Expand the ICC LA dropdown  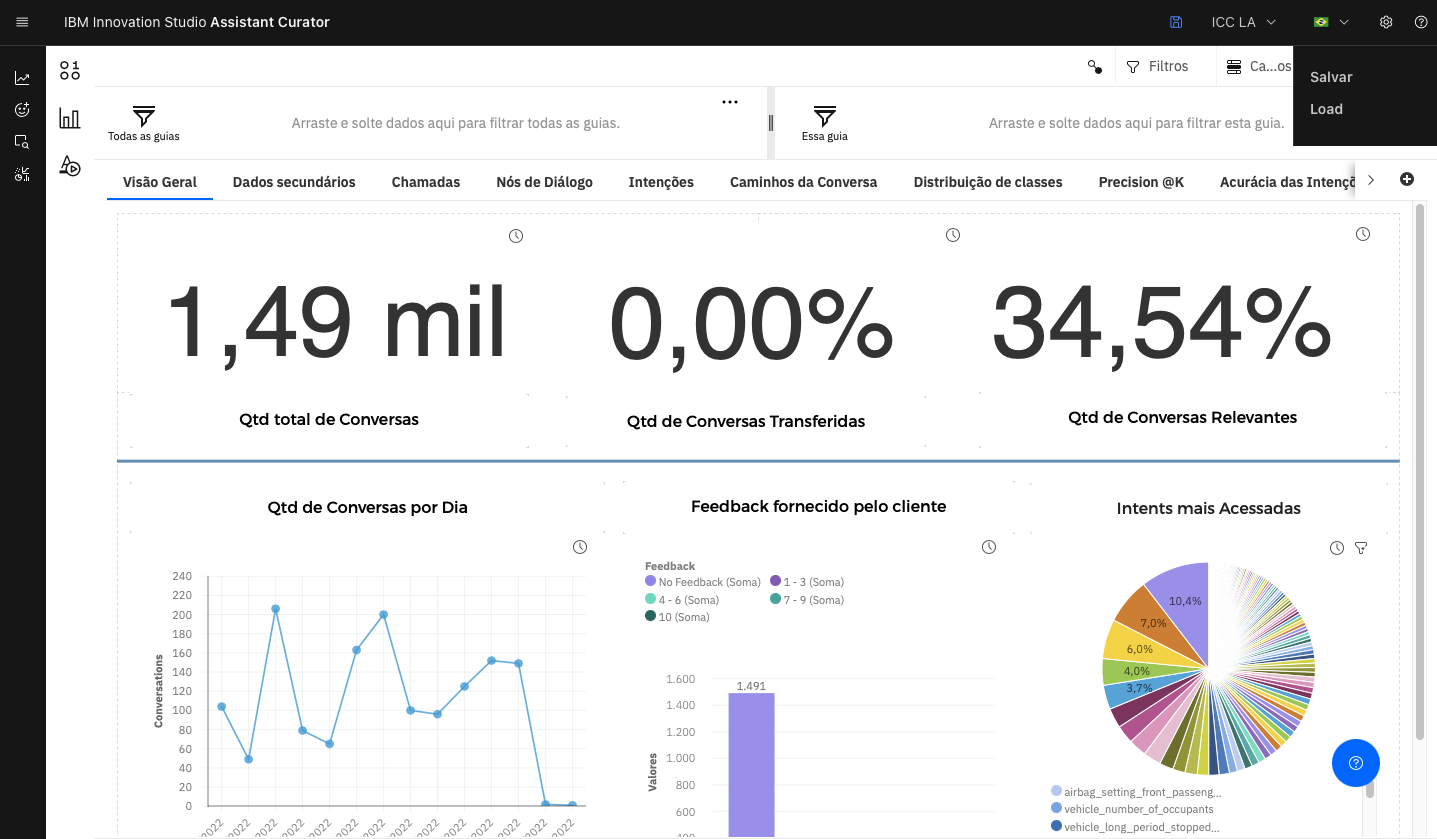point(1244,22)
